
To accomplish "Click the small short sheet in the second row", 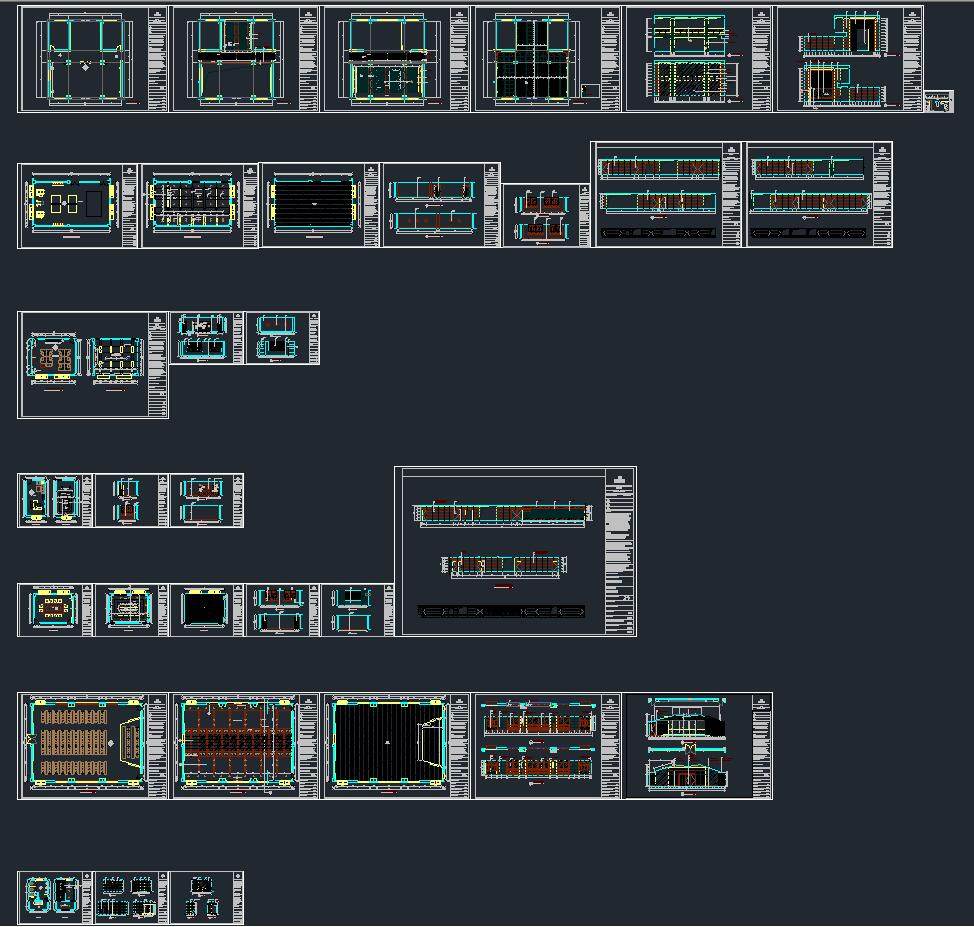I will (546, 214).
